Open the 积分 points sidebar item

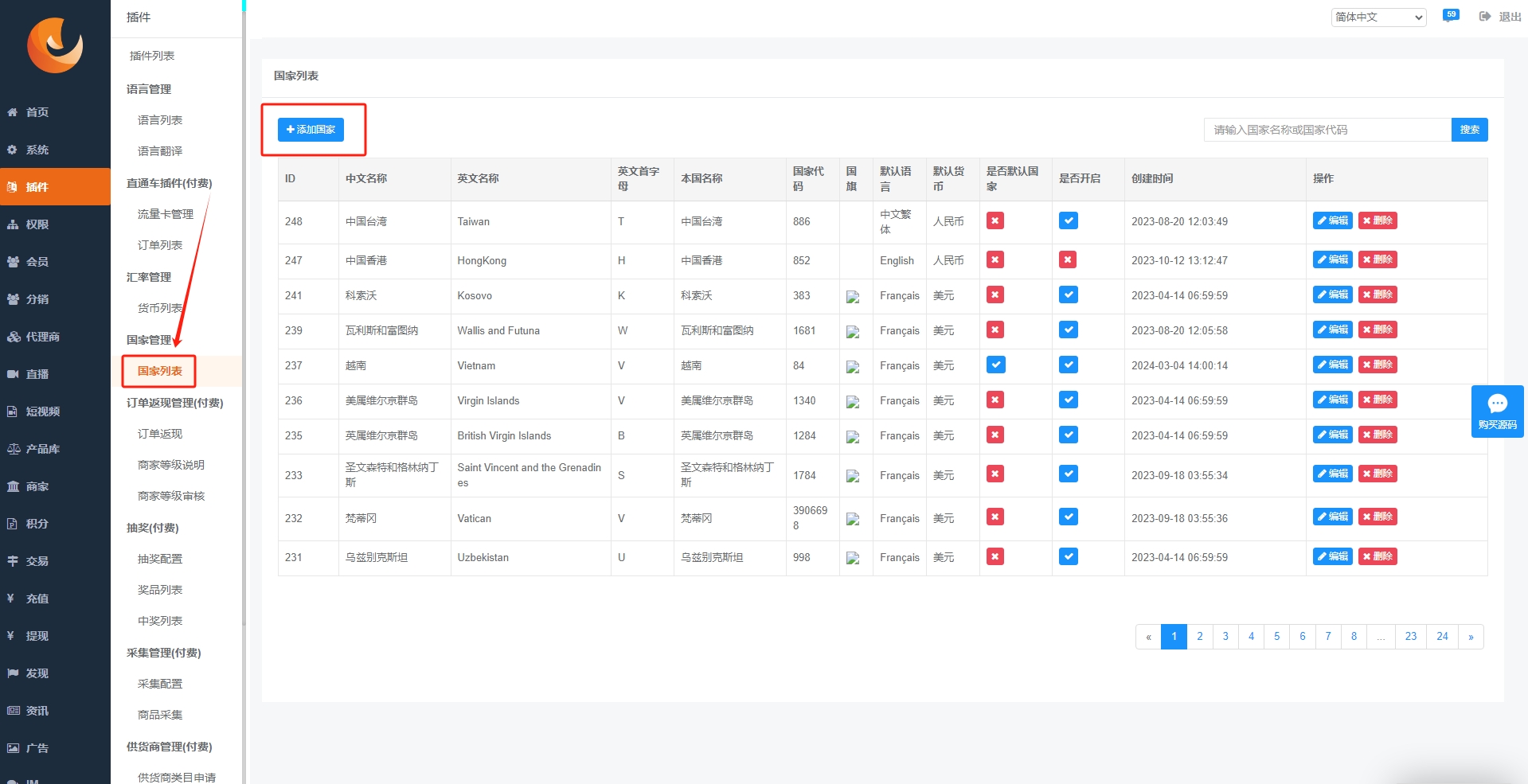55,524
